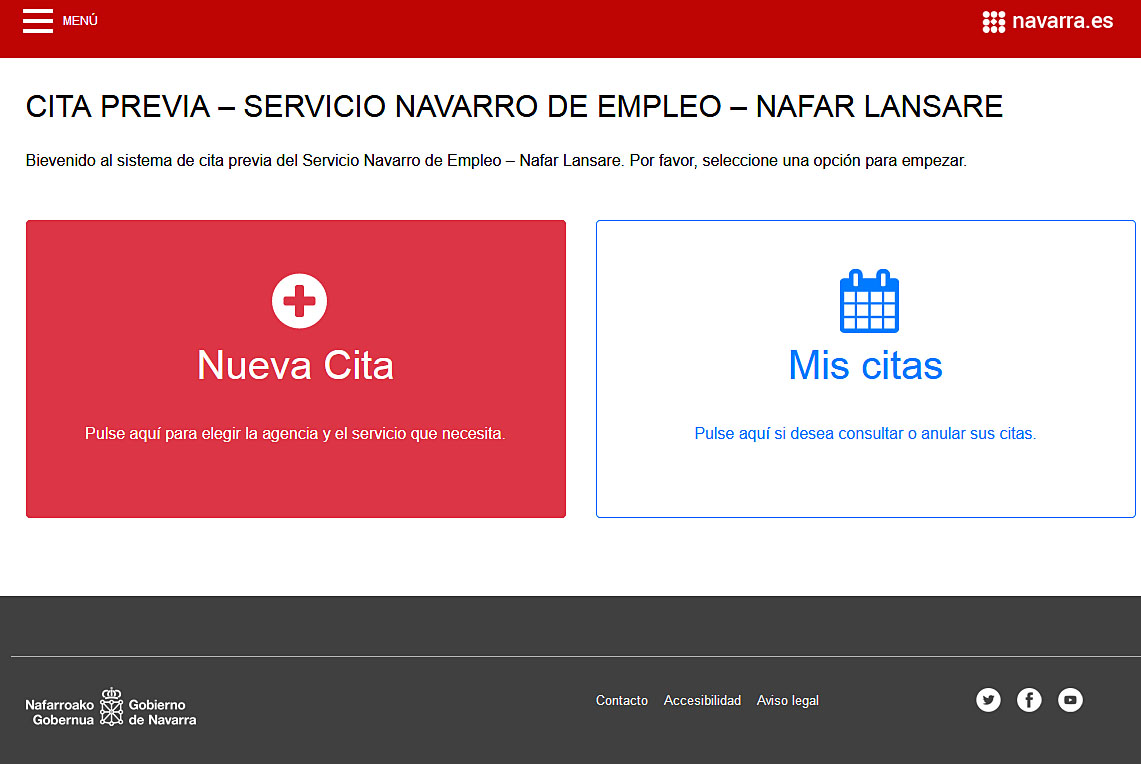This screenshot has height=764, width=1141.
Task: Open the YouTube social icon
Action: tap(1070, 700)
